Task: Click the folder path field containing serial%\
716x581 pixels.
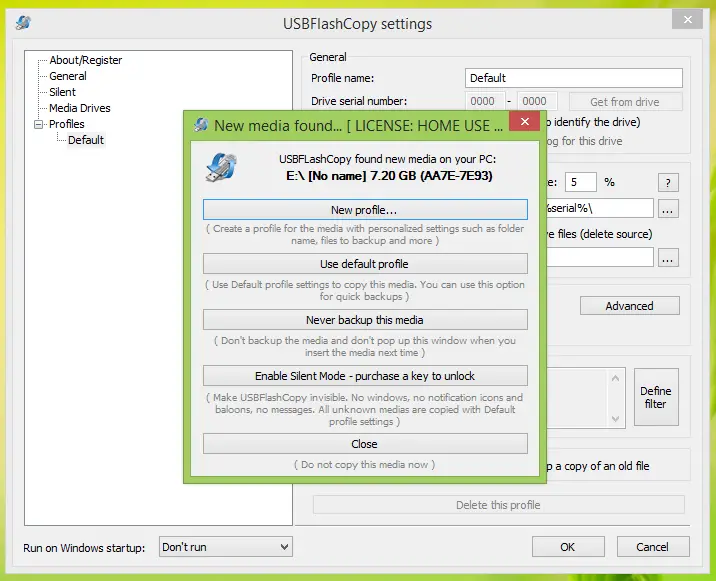Action: [x=600, y=208]
